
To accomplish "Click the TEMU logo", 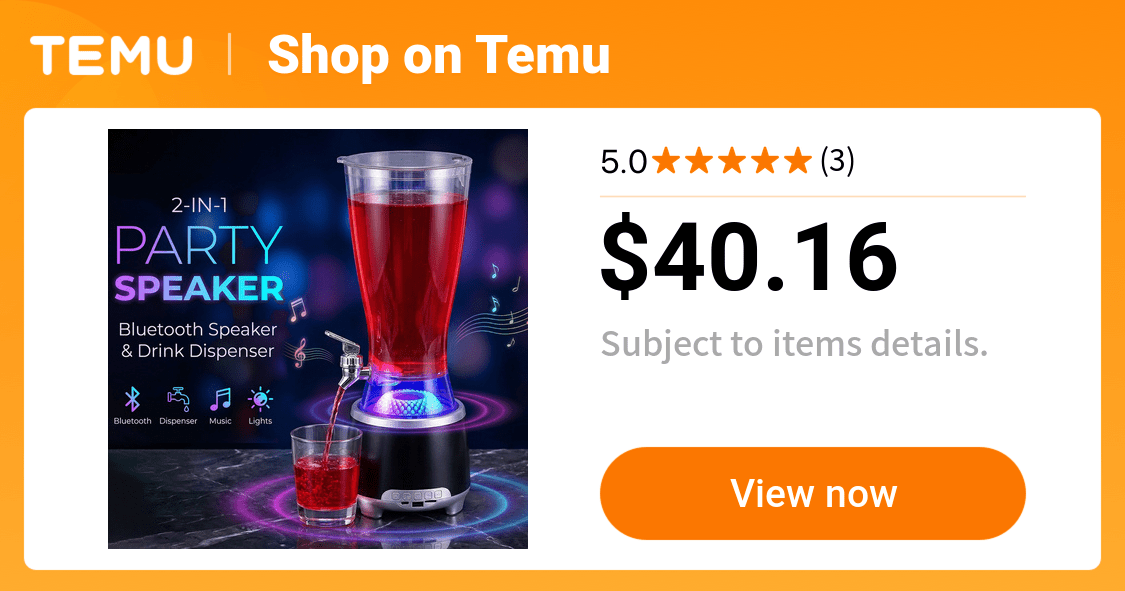I will [111, 55].
